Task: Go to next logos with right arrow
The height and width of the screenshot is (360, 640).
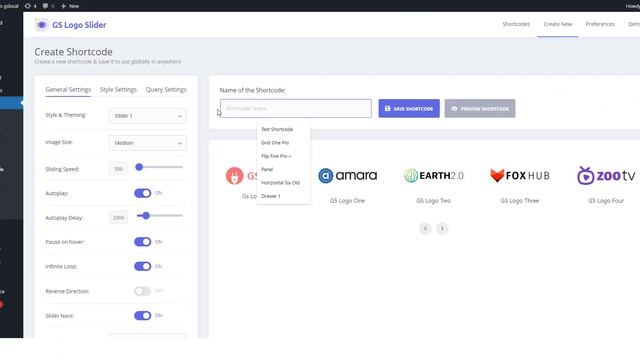Action: [x=442, y=228]
